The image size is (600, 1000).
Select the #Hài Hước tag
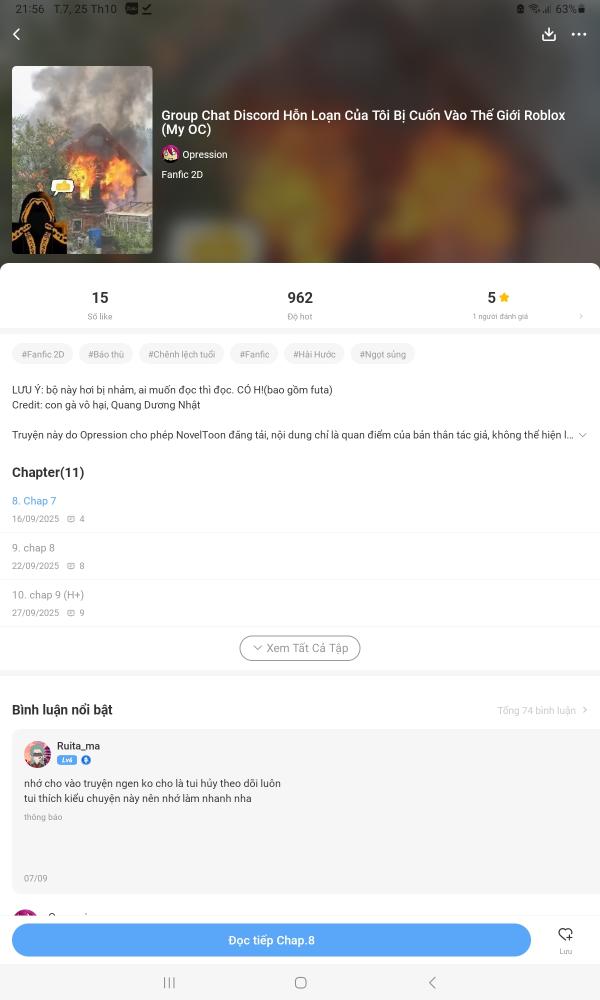(314, 354)
